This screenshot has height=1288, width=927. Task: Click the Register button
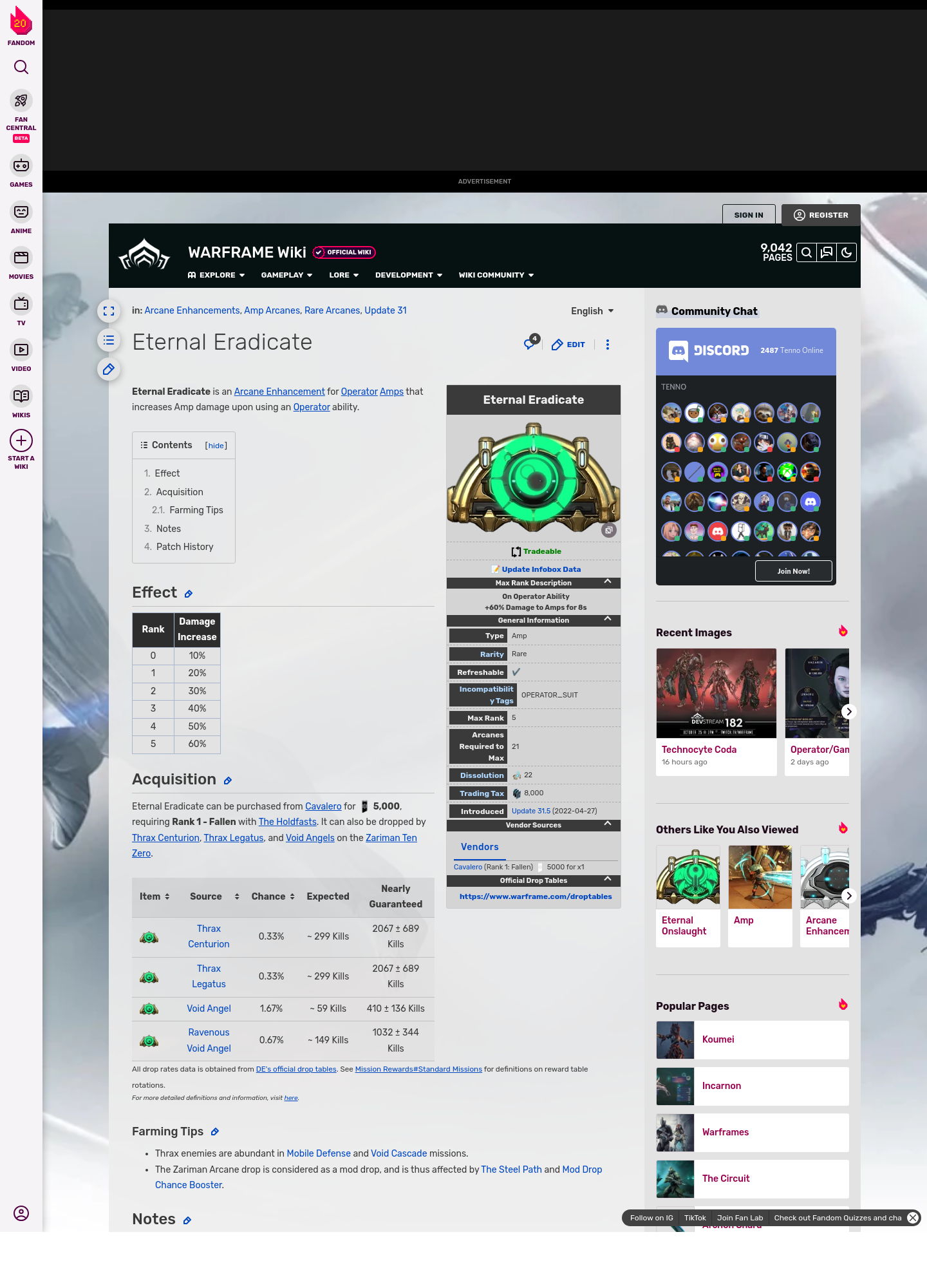tap(821, 215)
